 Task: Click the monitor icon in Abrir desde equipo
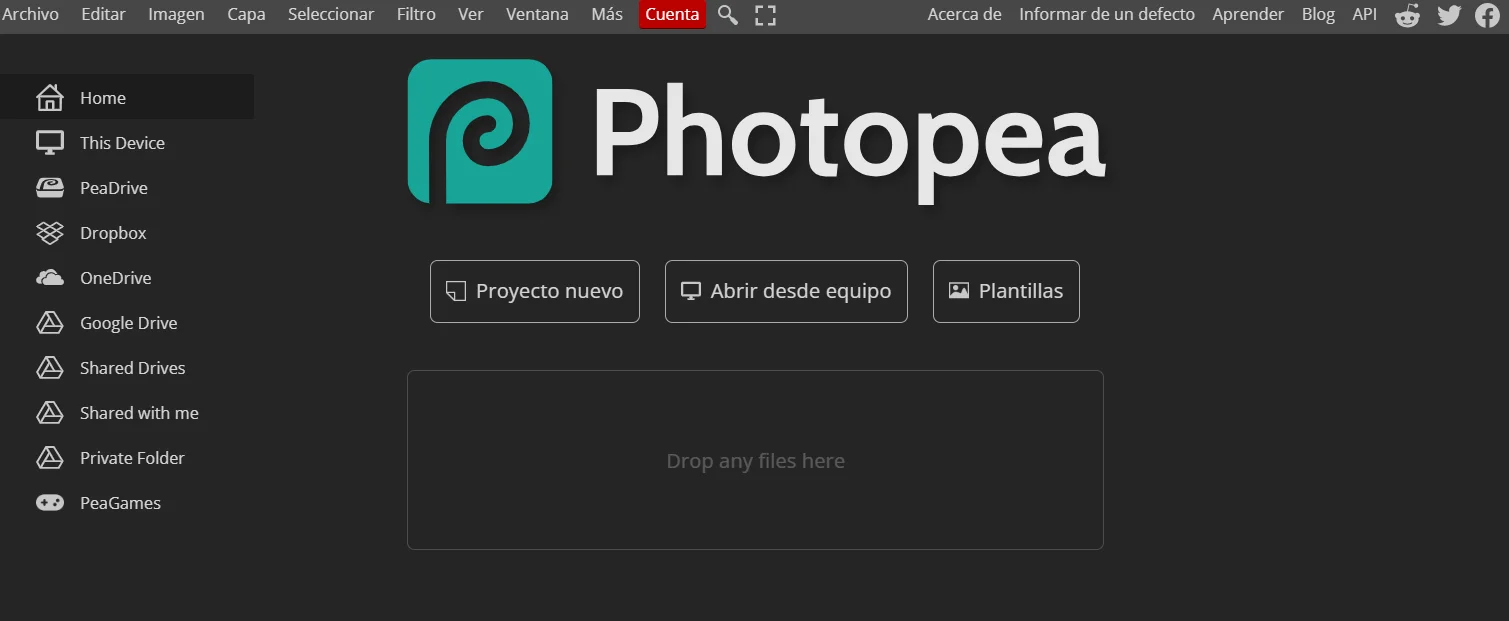[x=691, y=291]
